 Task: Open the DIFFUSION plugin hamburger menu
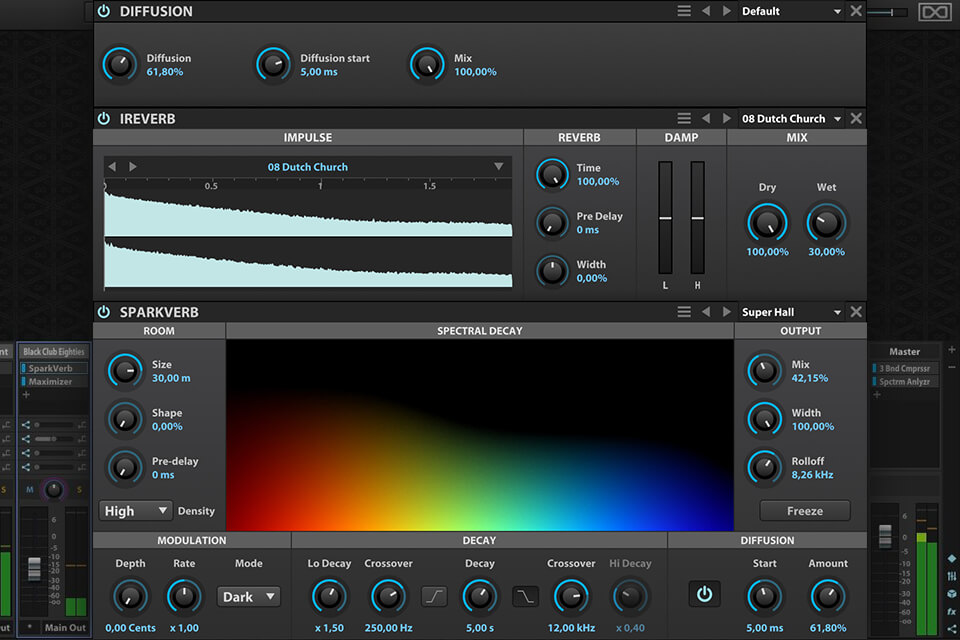pos(684,11)
